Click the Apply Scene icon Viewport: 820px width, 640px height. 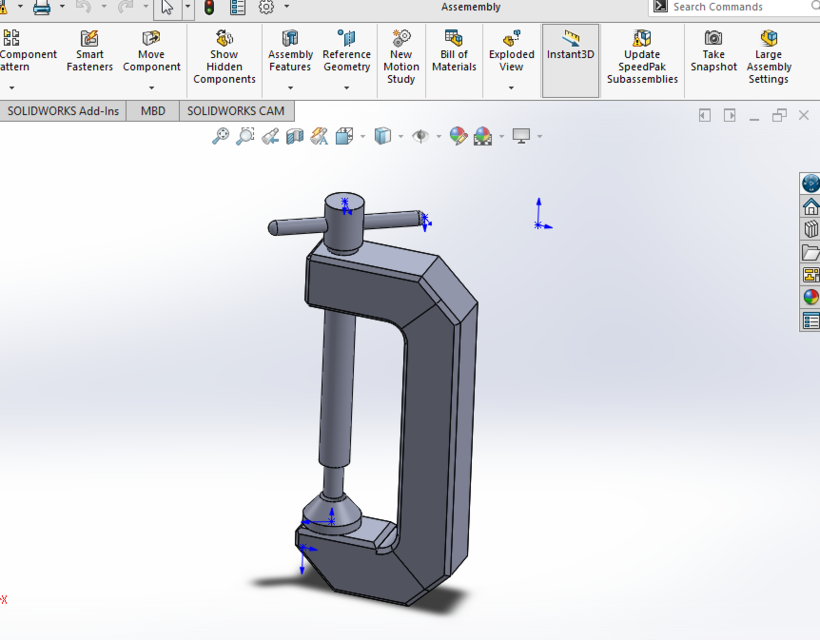pyautogui.click(x=482, y=136)
